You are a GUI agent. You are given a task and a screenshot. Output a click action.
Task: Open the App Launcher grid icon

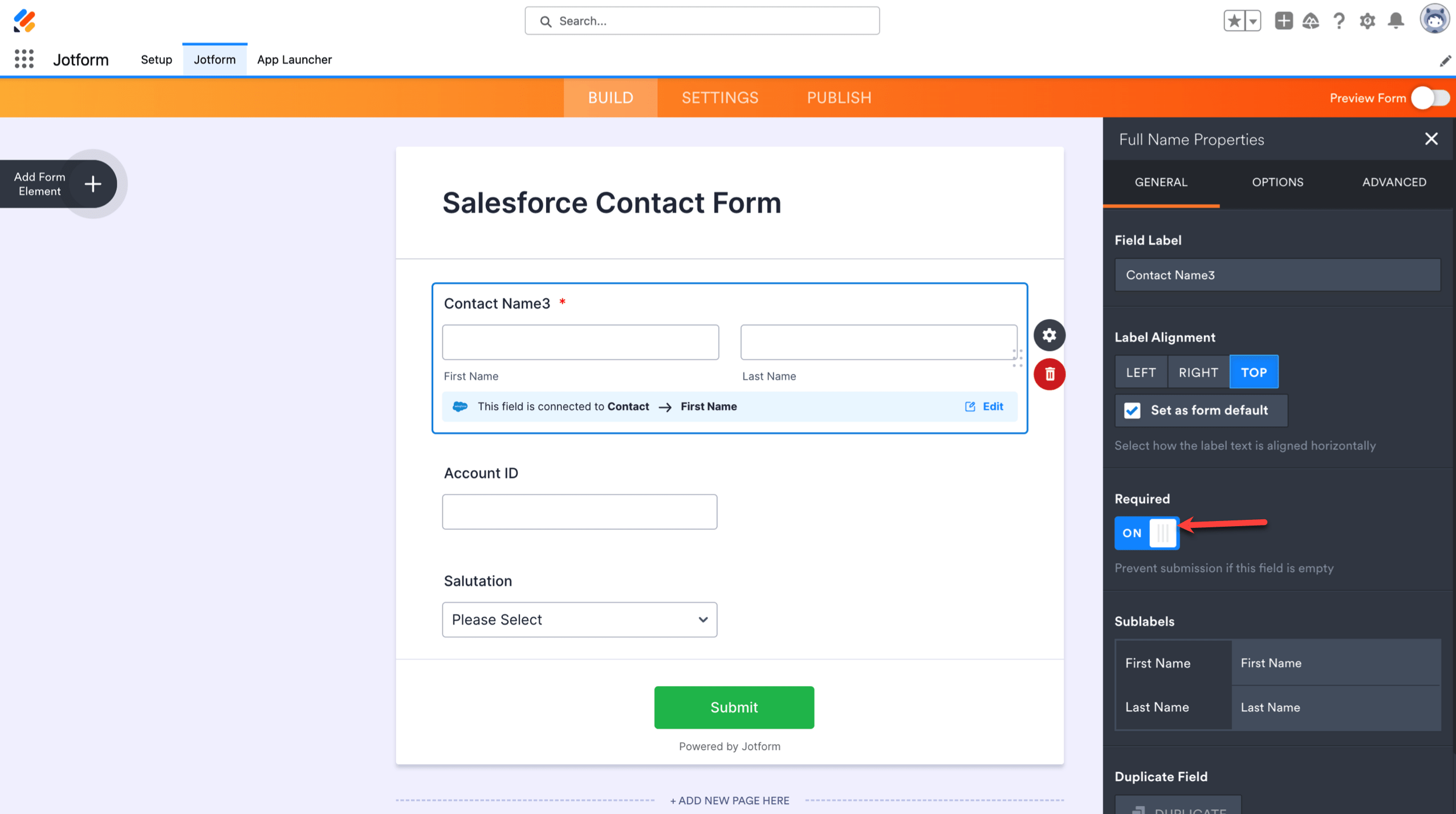coord(24,59)
